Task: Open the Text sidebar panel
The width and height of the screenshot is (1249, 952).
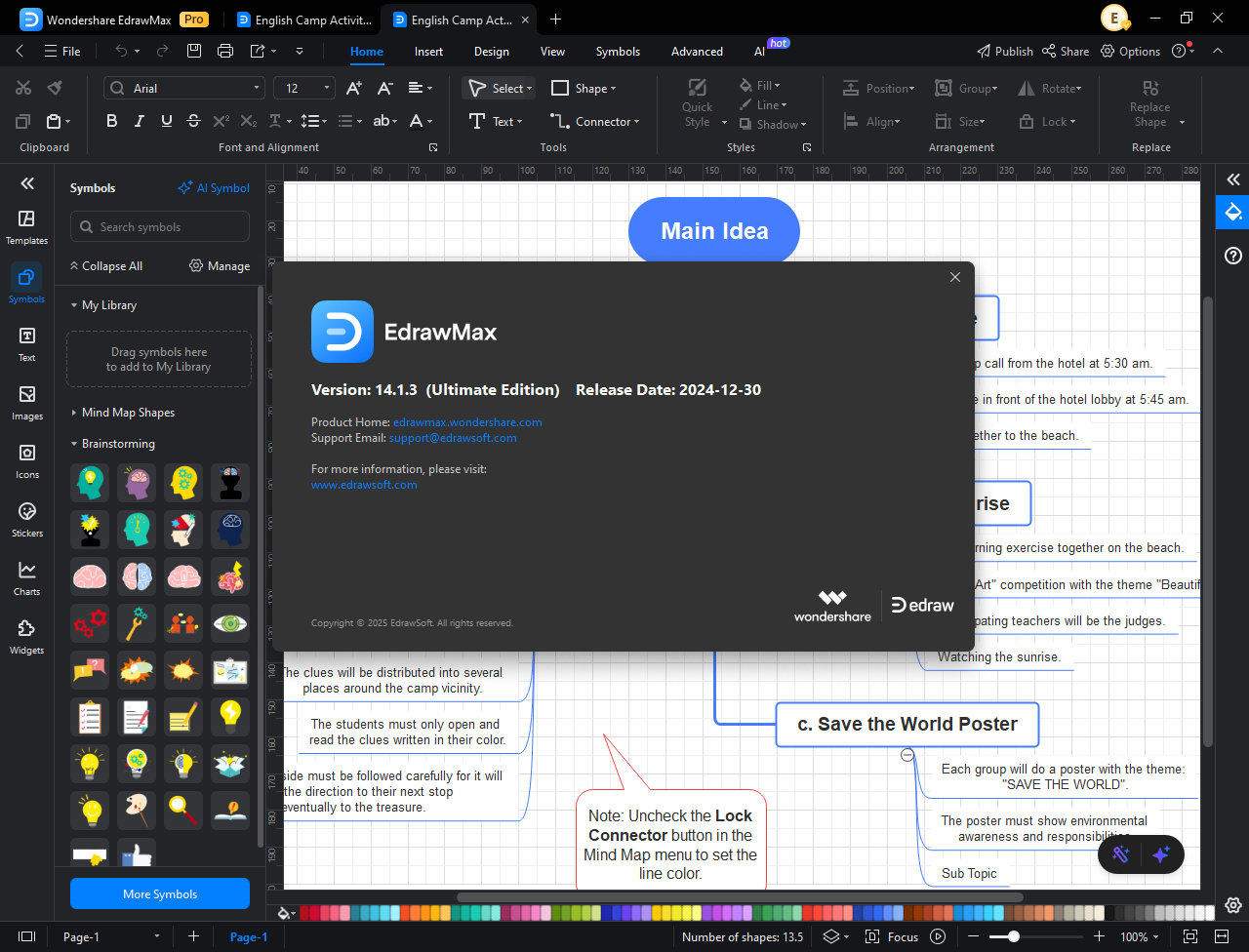Action: pyautogui.click(x=26, y=344)
